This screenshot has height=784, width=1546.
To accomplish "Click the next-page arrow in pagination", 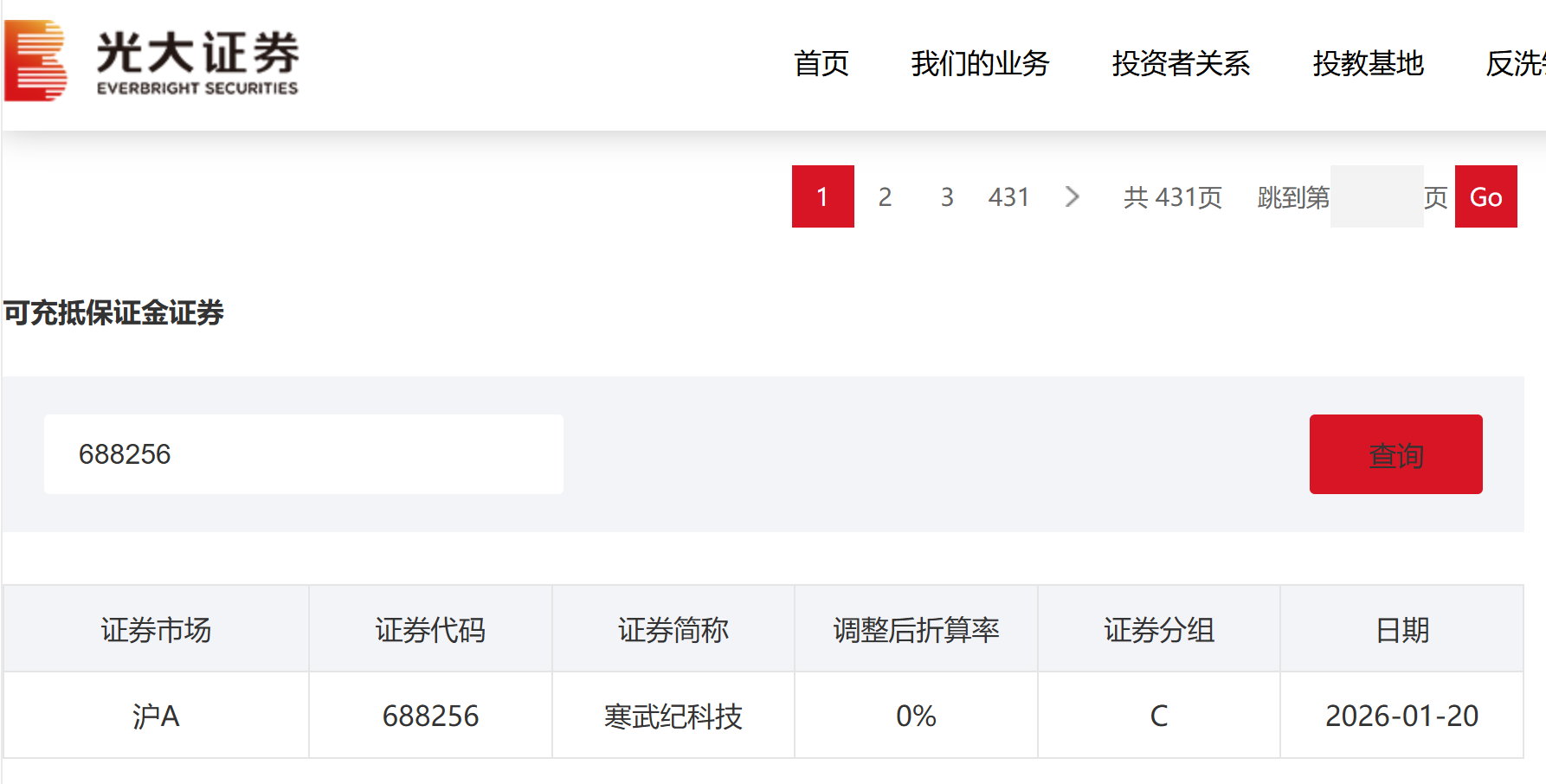I will tap(1073, 196).
